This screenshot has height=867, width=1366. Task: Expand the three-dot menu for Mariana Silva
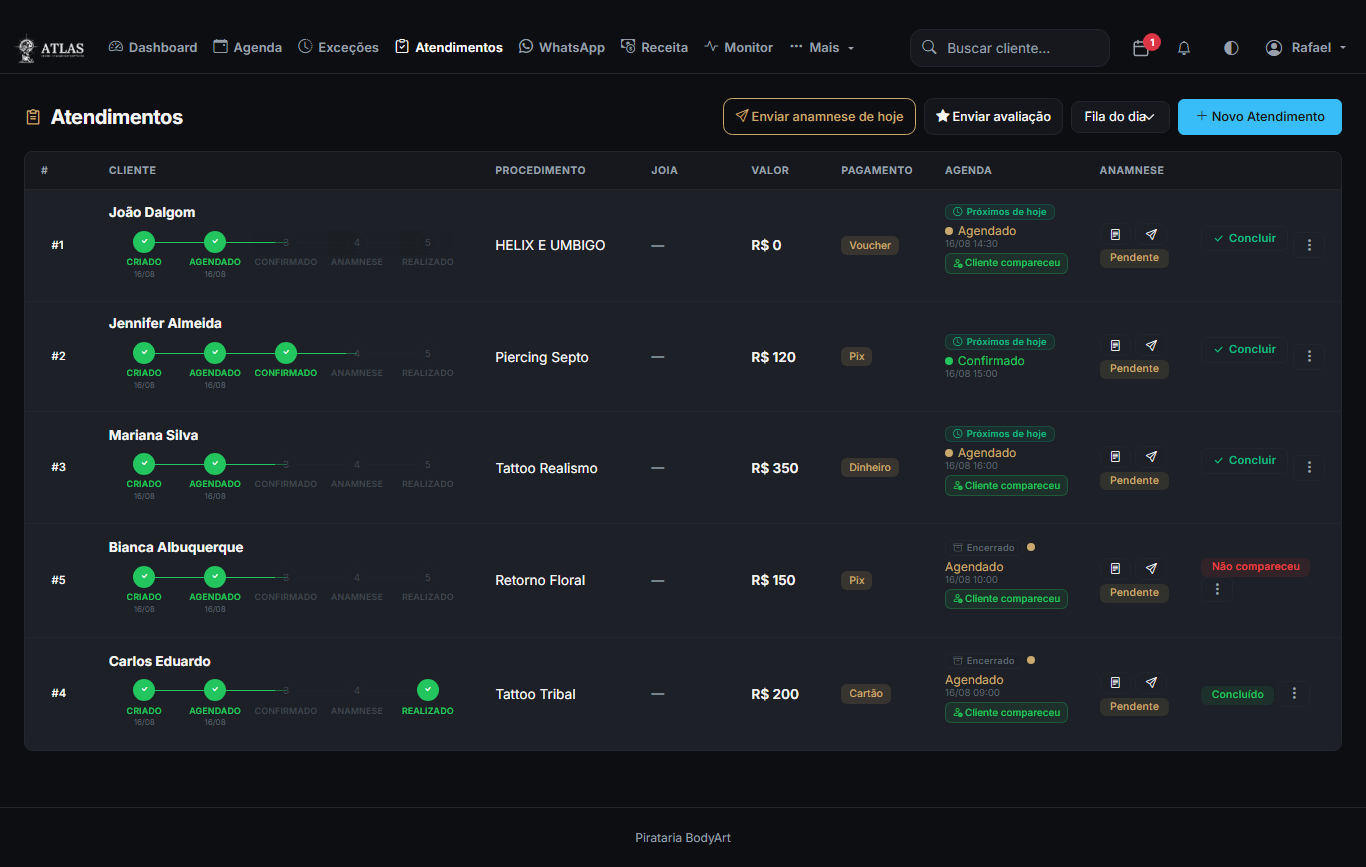[x=1309, y=467]
